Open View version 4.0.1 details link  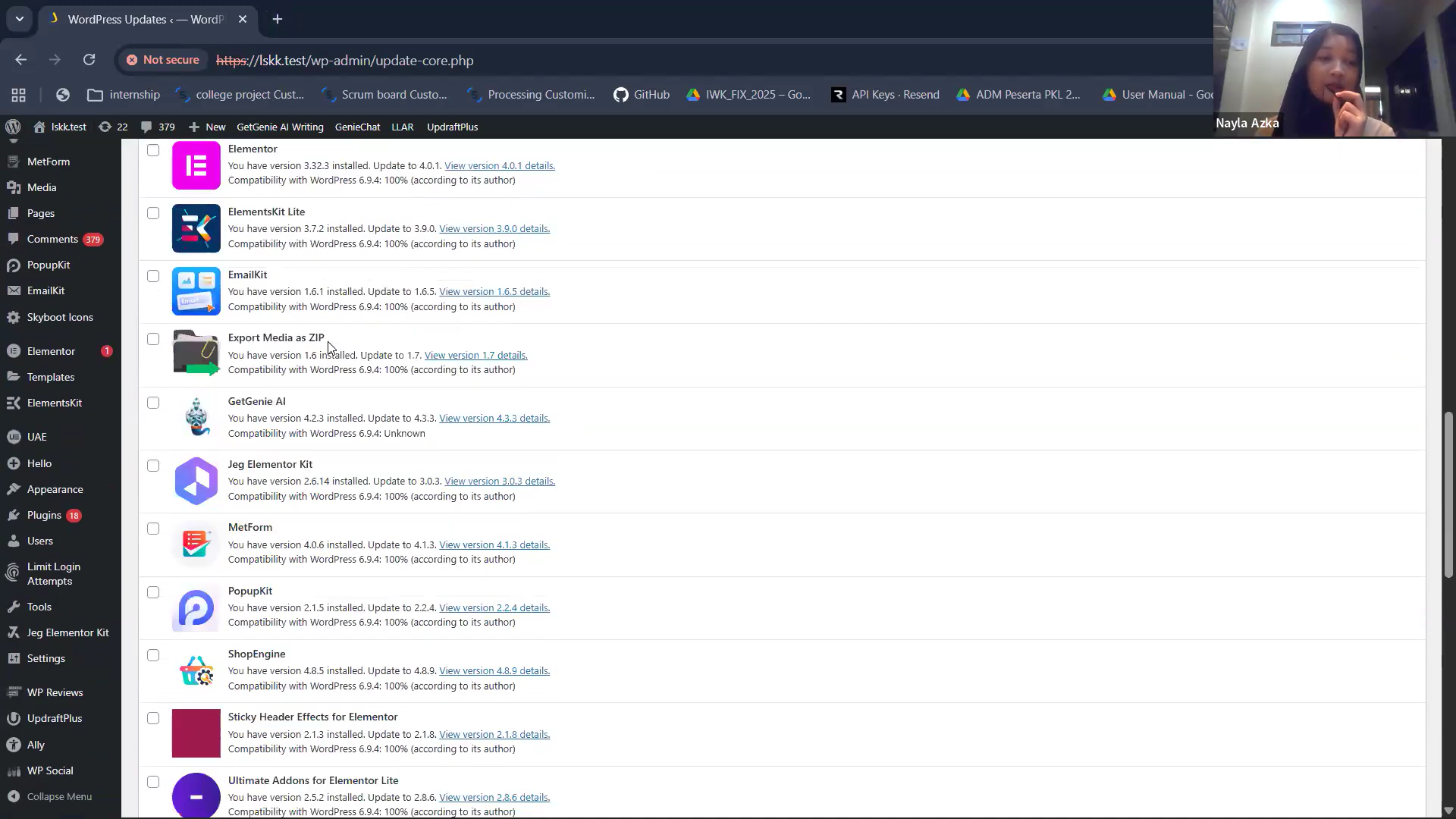[499, 165]
